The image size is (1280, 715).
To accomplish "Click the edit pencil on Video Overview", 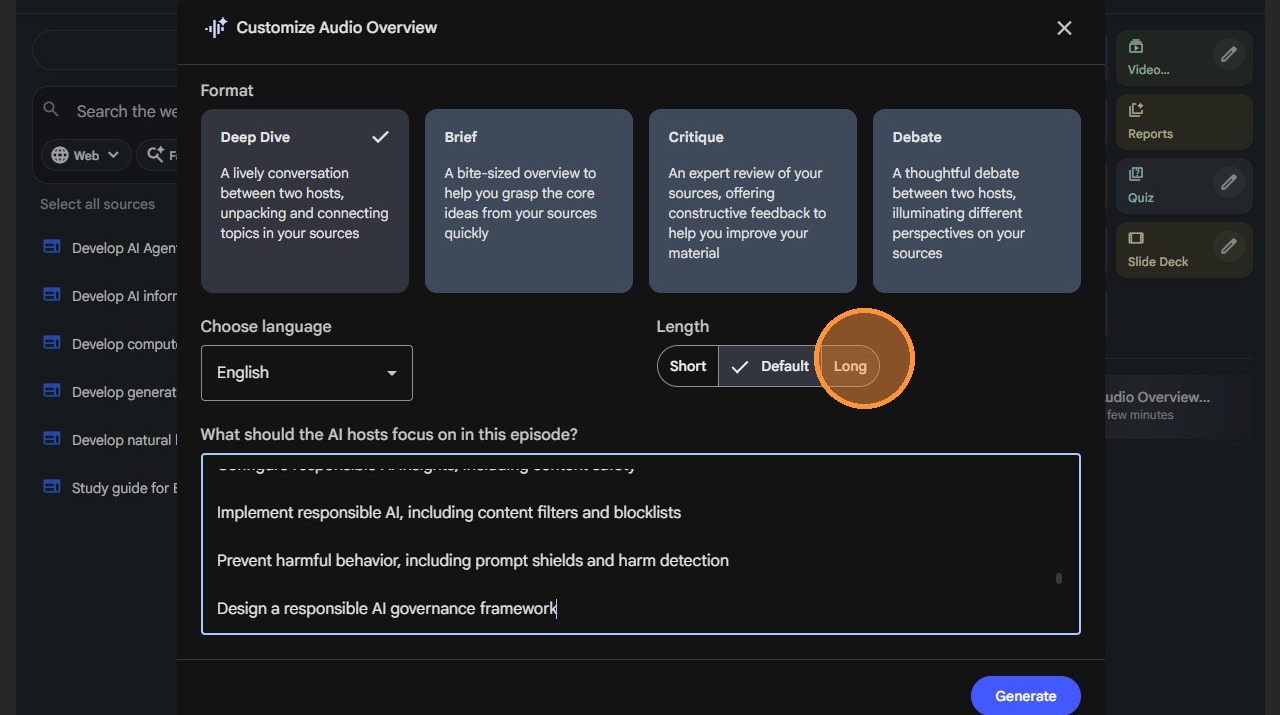I will (1228, 54).
